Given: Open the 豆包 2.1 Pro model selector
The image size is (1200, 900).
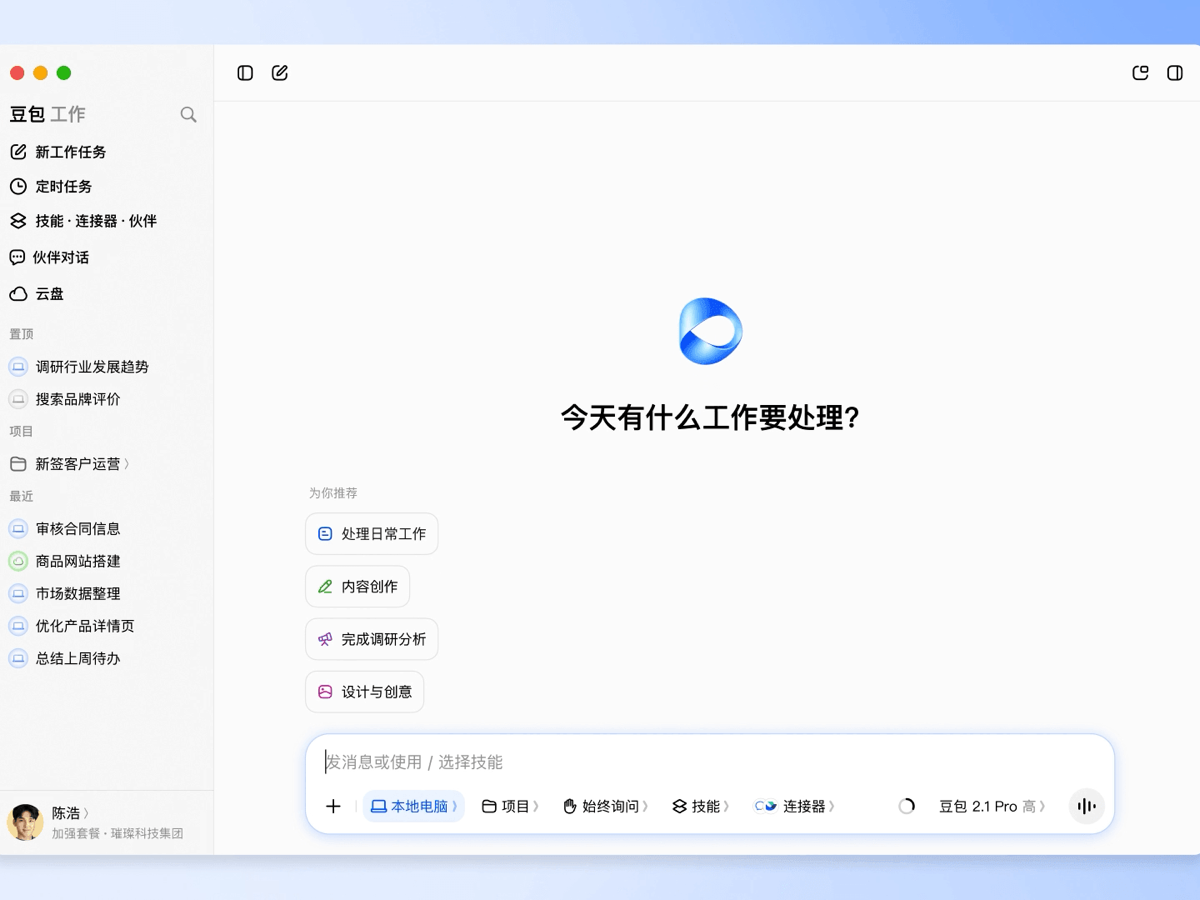Looking at the screenshot, I should coord(992,806).
